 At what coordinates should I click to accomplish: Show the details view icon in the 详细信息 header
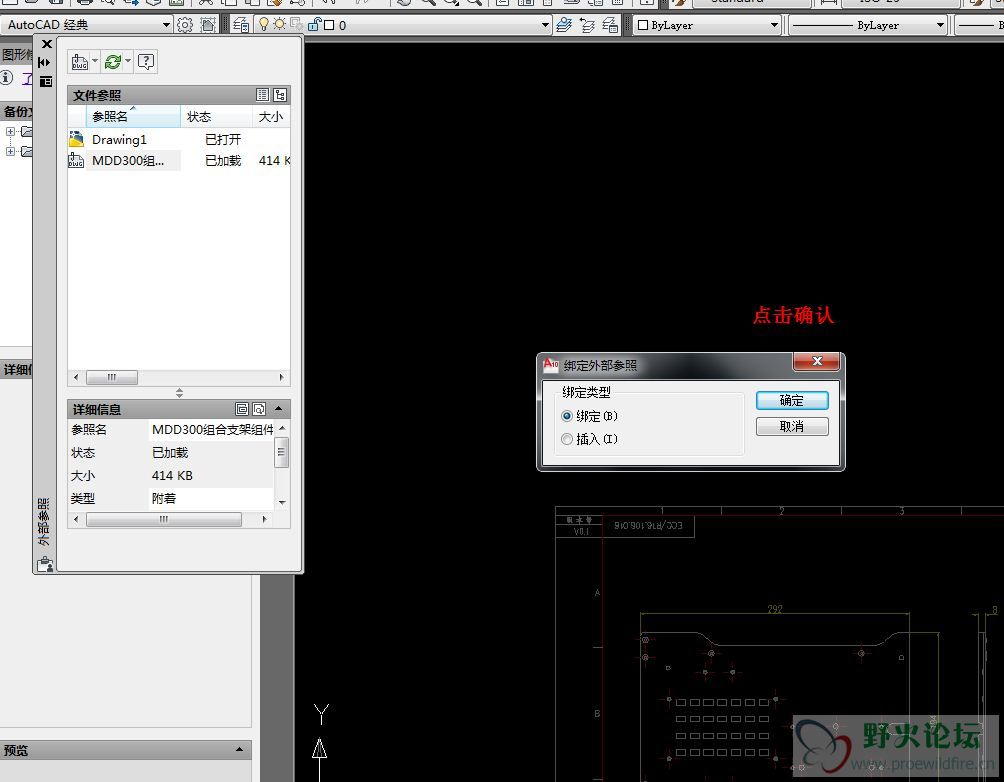click(241, 409)
